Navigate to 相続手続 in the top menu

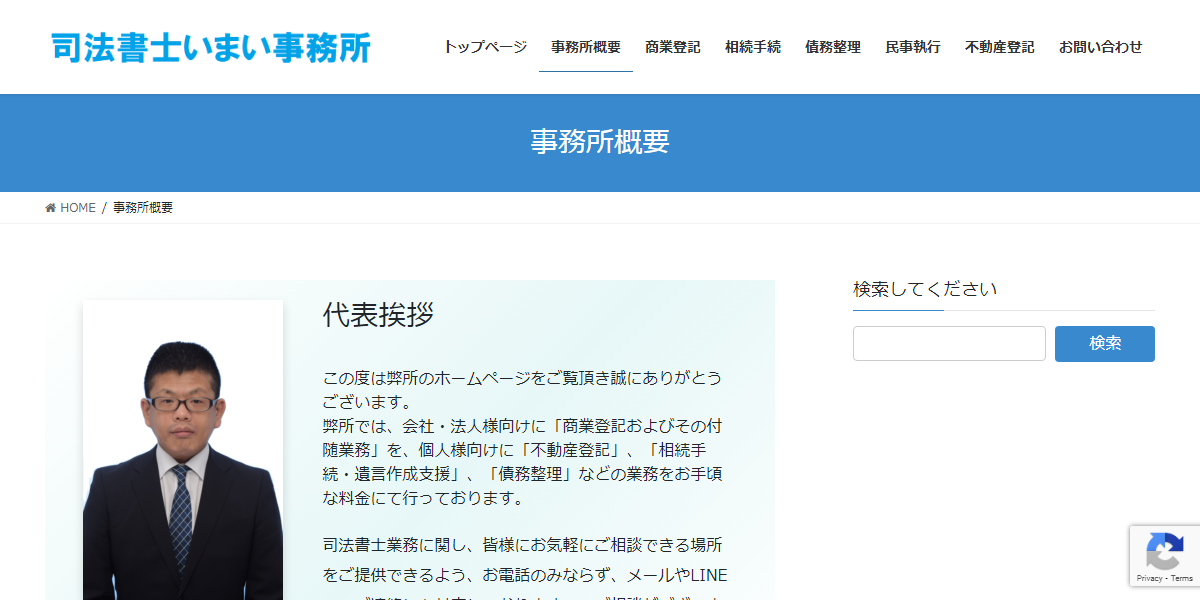coord(751,46)
